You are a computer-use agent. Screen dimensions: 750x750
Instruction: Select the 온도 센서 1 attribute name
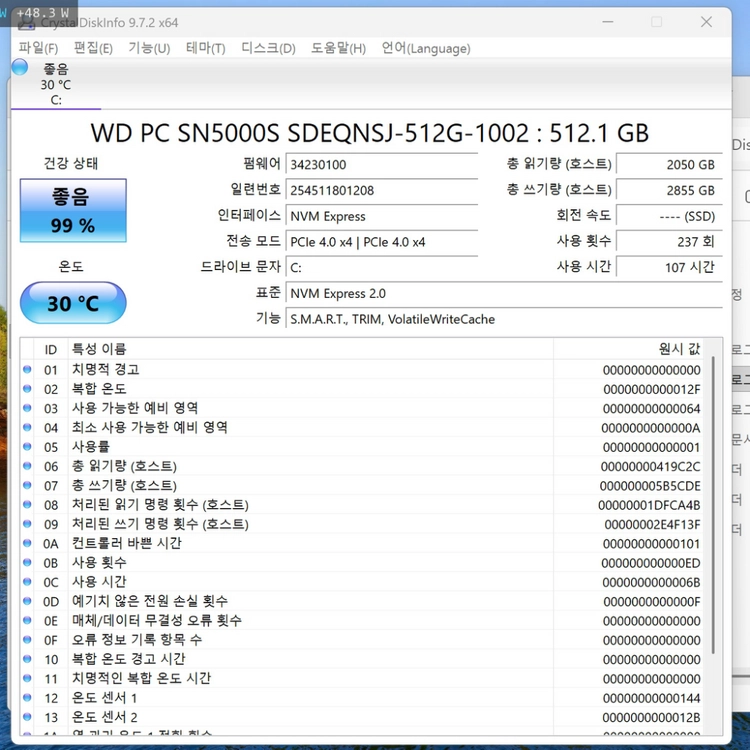click(104, 697)
